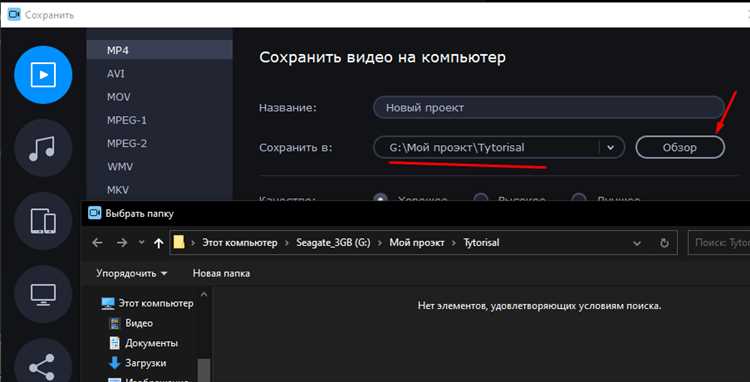This screenshot has height=382, width=750.
Task: Expand the address bar history dropdown
Action: coord(637,243)
